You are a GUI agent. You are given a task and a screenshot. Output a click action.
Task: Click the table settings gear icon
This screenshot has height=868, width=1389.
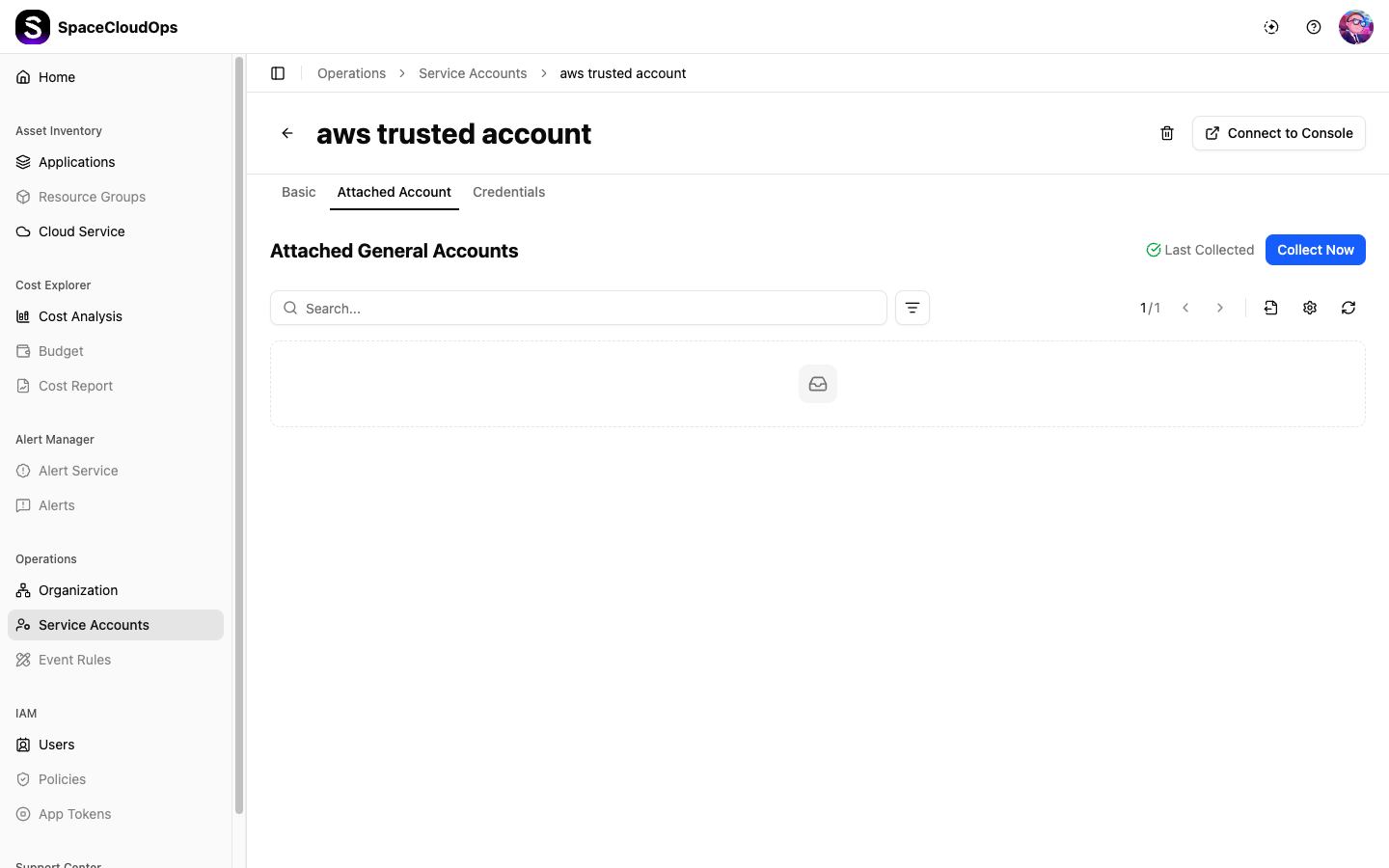[x=1310, y=308]
